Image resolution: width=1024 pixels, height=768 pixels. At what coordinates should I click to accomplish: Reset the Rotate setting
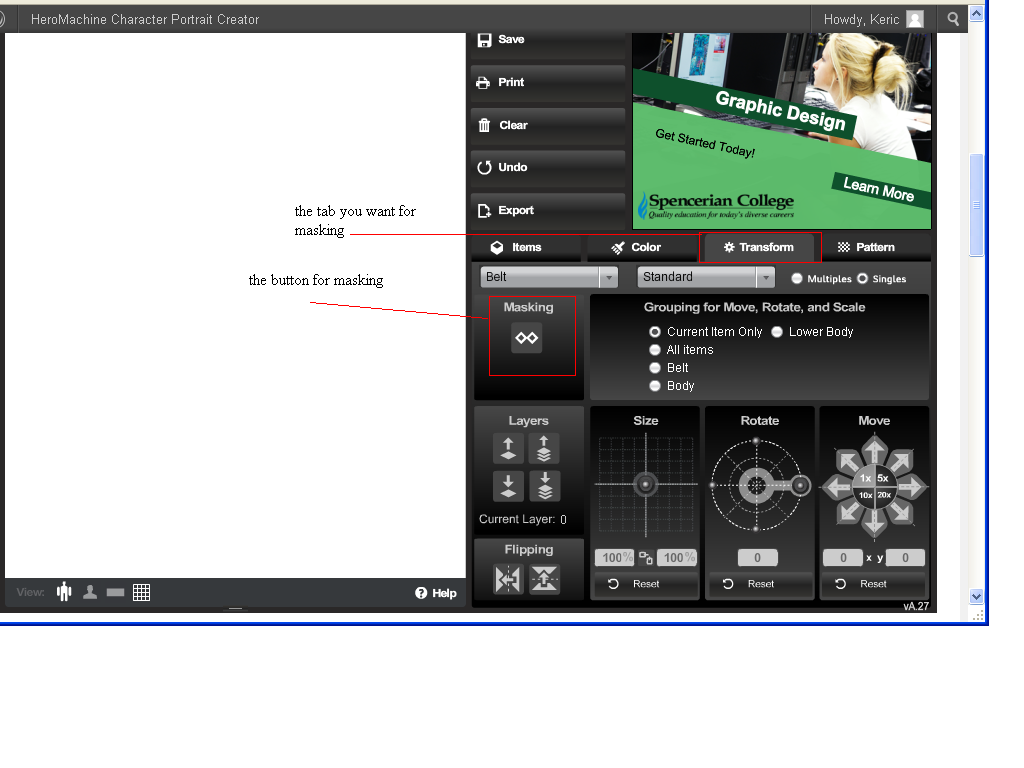pos(751,584)
